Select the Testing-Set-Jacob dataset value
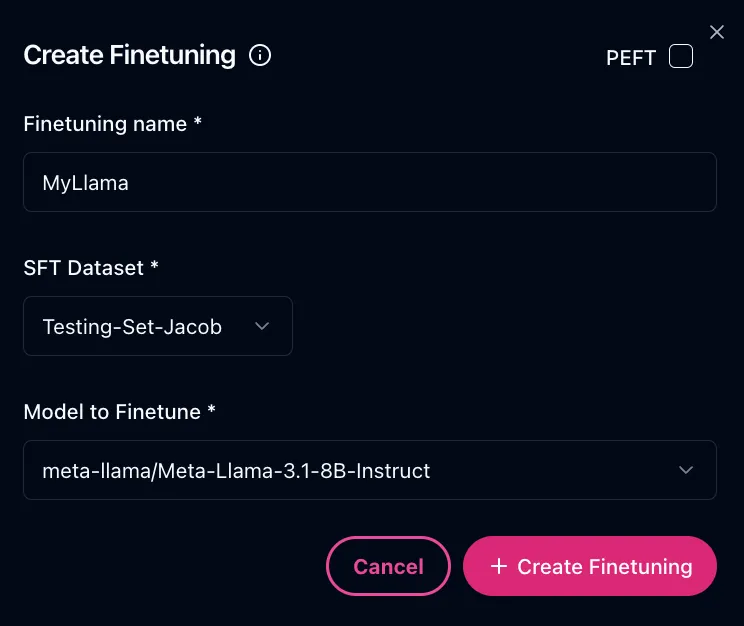 [x=131, y=326]
